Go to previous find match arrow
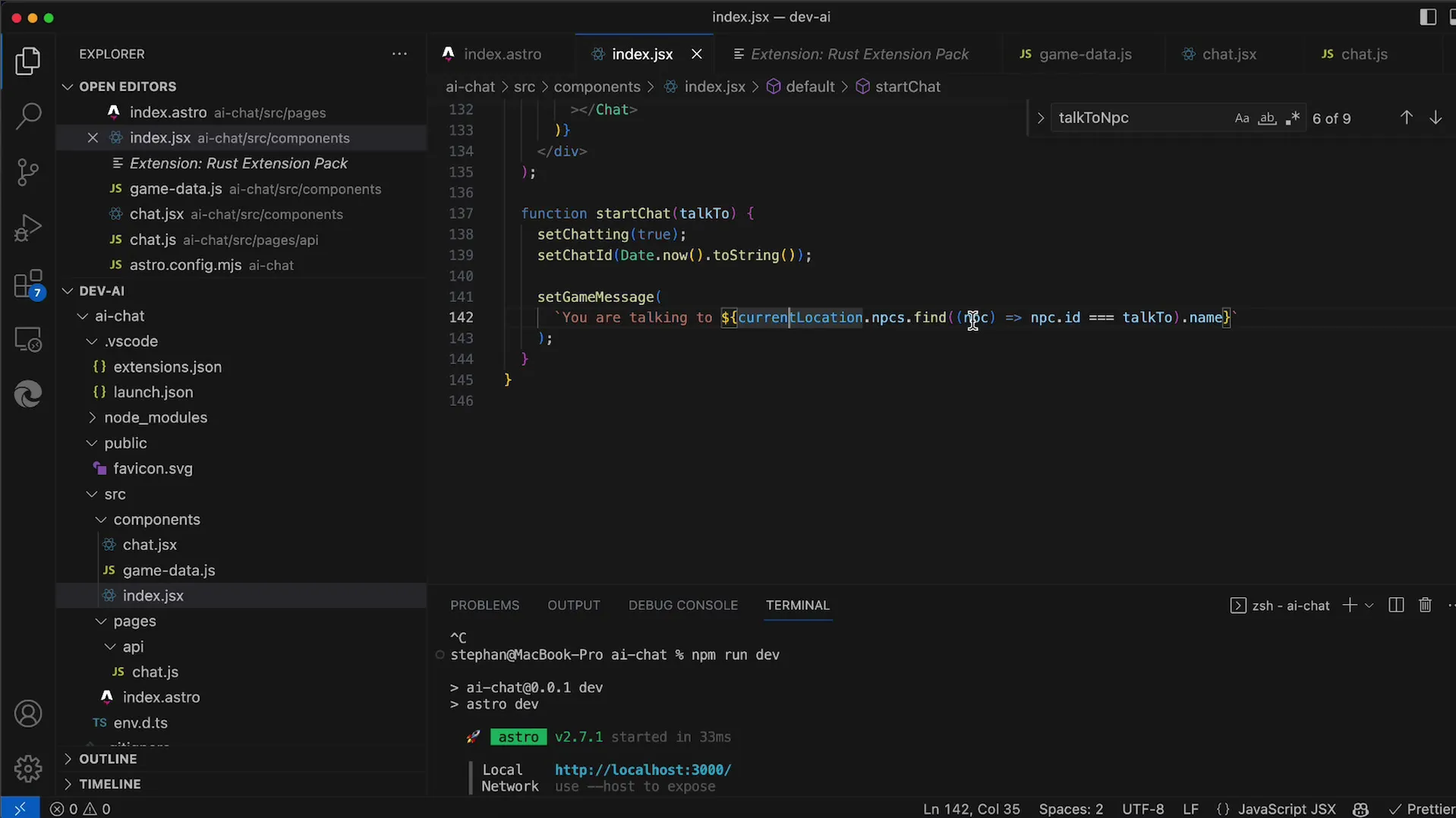The image size is (1456, 818). [x=1406, y=118]
